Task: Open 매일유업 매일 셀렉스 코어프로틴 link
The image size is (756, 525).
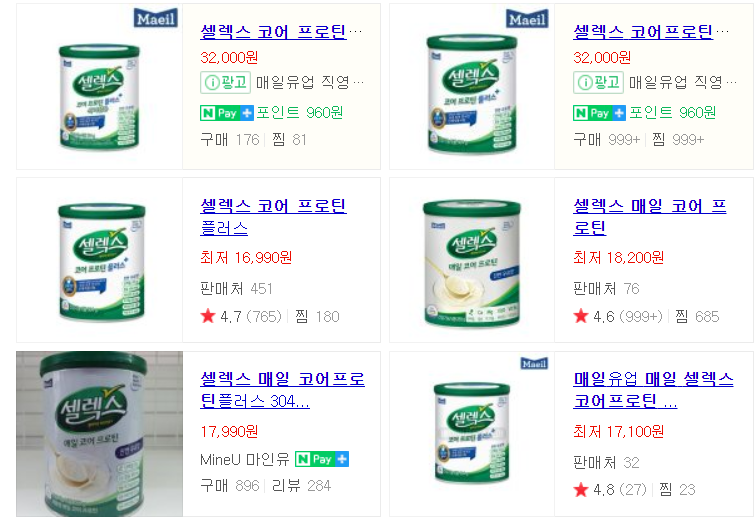Action: pyautogui.click(x=653, y=390)
